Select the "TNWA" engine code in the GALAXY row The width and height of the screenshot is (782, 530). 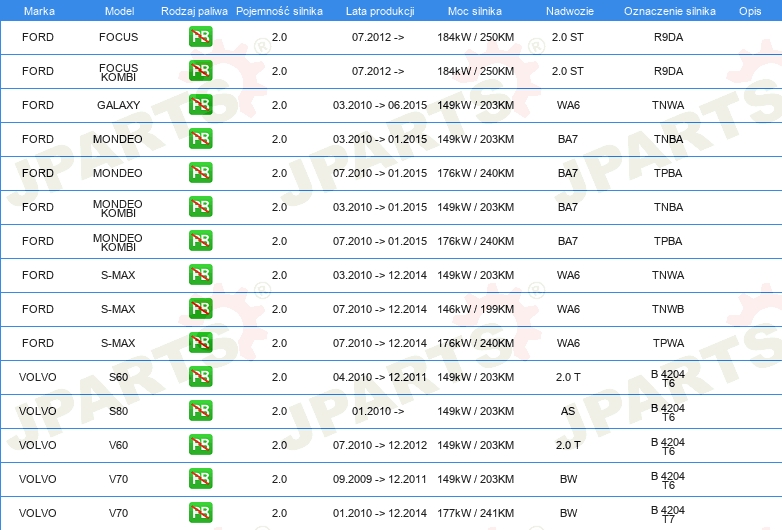(668, 105)
